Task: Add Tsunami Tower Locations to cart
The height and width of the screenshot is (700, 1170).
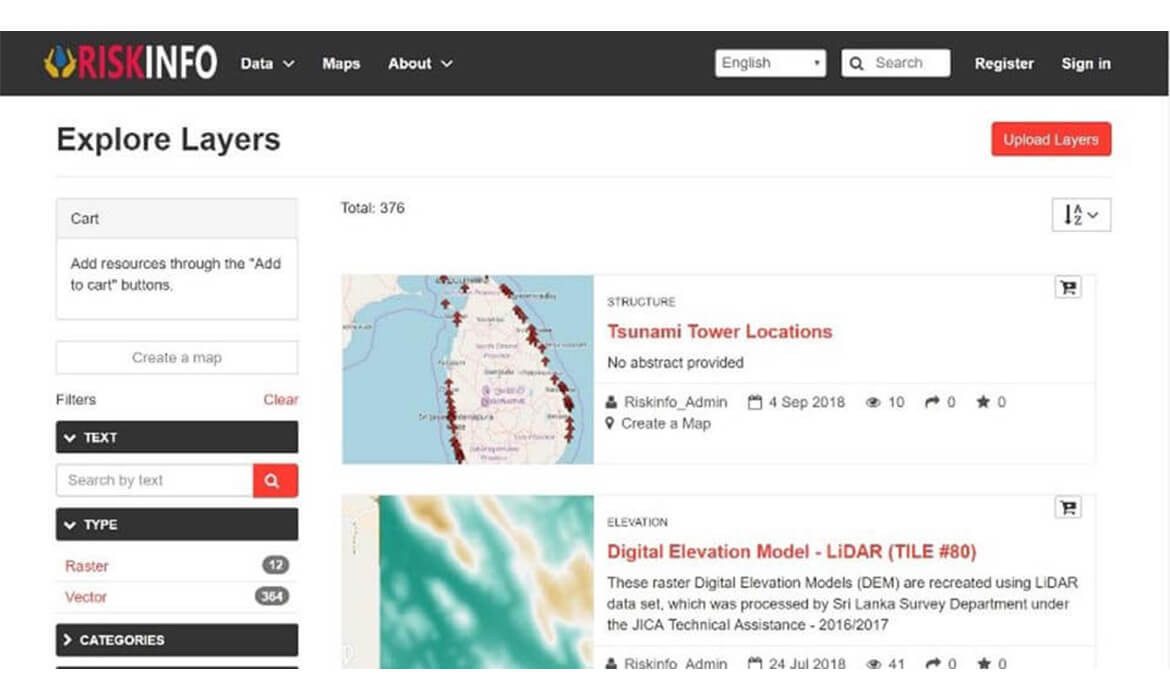Action: 1068,288
